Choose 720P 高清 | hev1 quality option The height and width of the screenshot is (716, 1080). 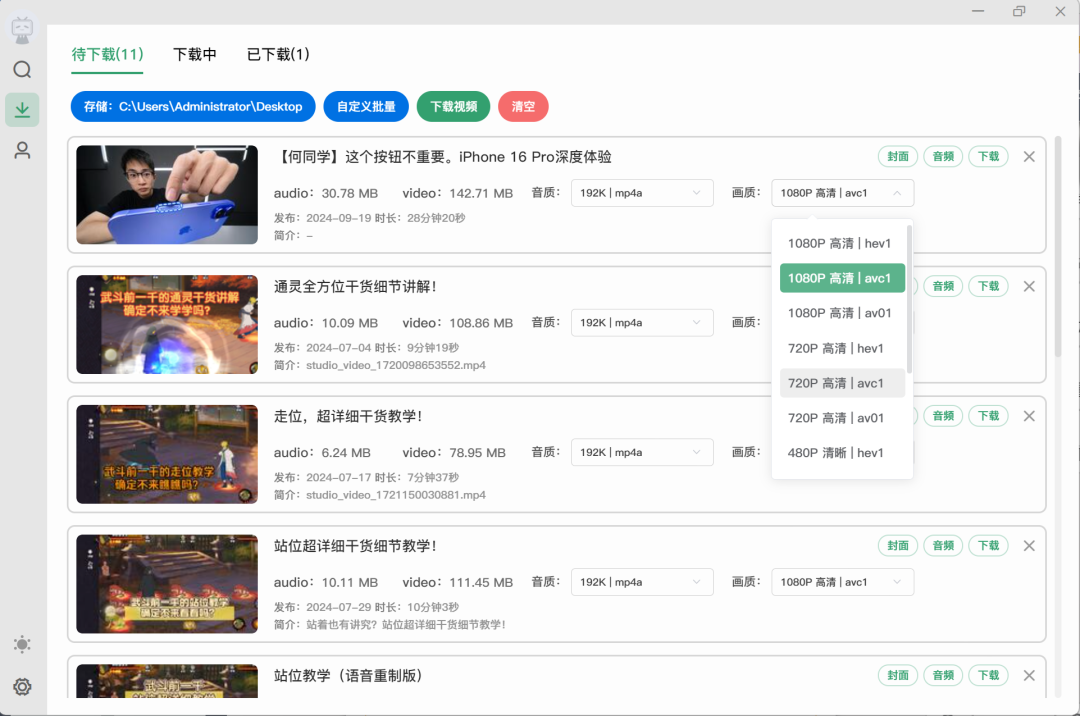pos(842,348)
